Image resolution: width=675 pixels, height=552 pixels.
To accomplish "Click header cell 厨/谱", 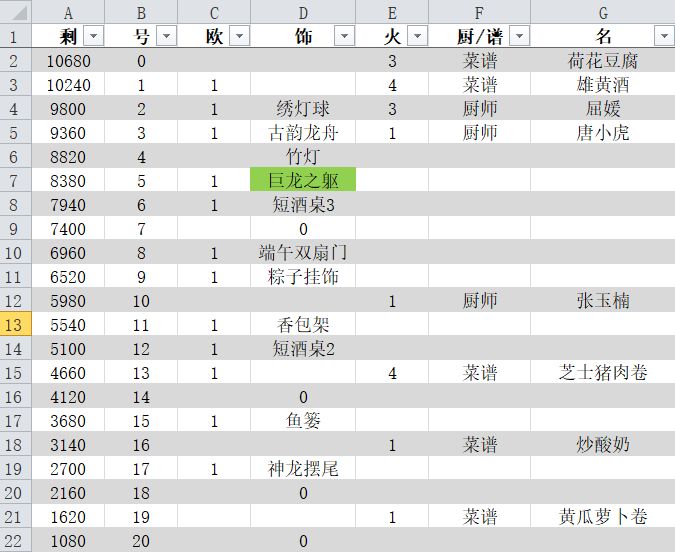I will (480, 36).
